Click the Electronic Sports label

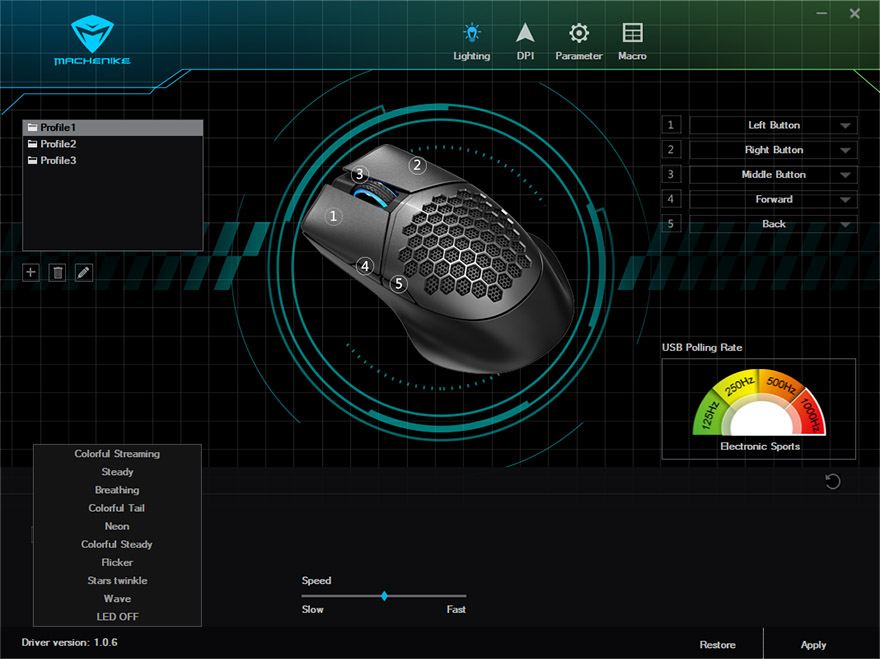pos(760,446)
